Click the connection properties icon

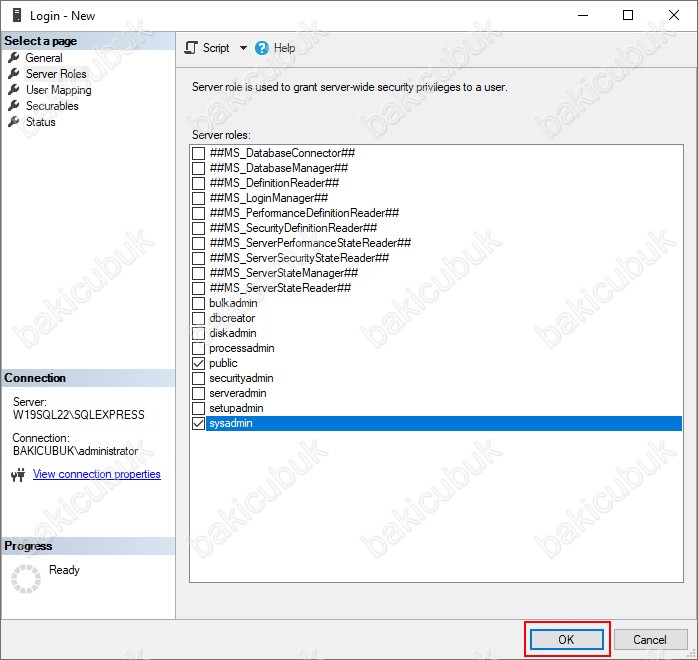(x=18, y=475)
